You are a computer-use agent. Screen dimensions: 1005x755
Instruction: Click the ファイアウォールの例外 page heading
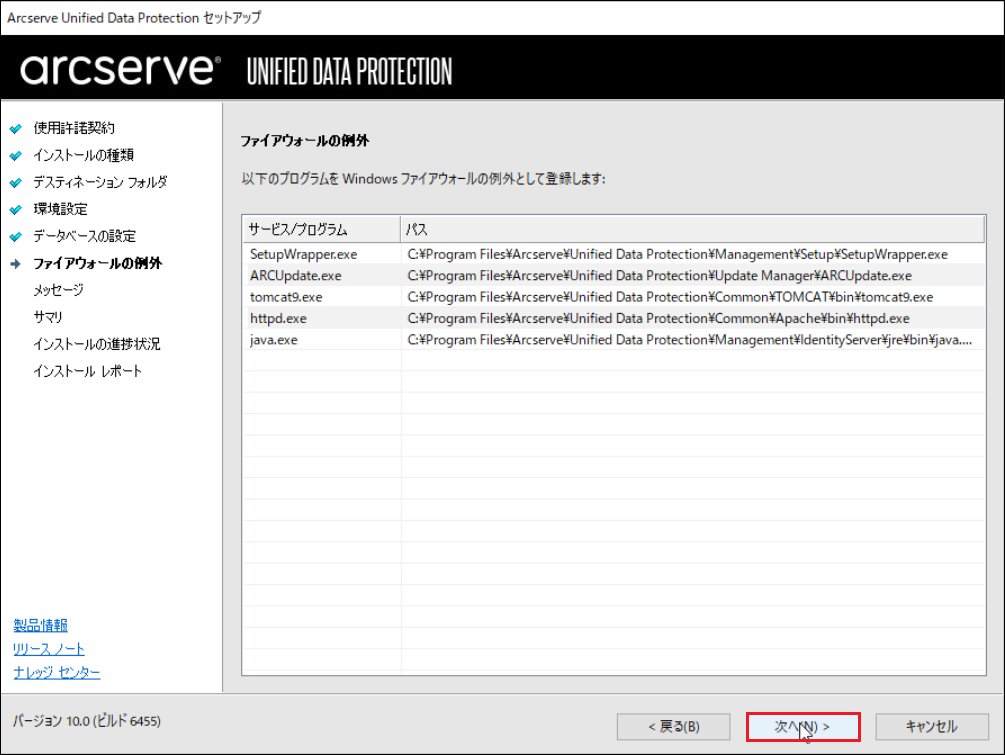coord(304,140)
